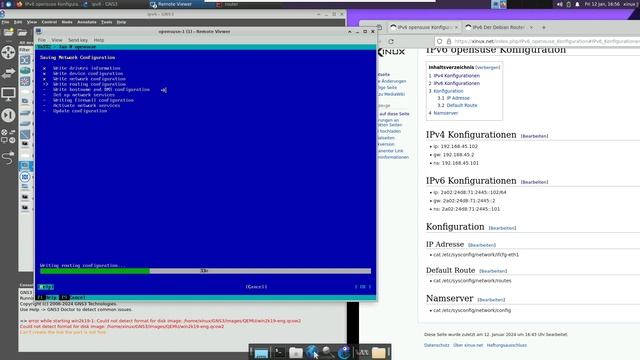
Task: Click the Cancel button in YaST dialog
Action: pos(256,287)
